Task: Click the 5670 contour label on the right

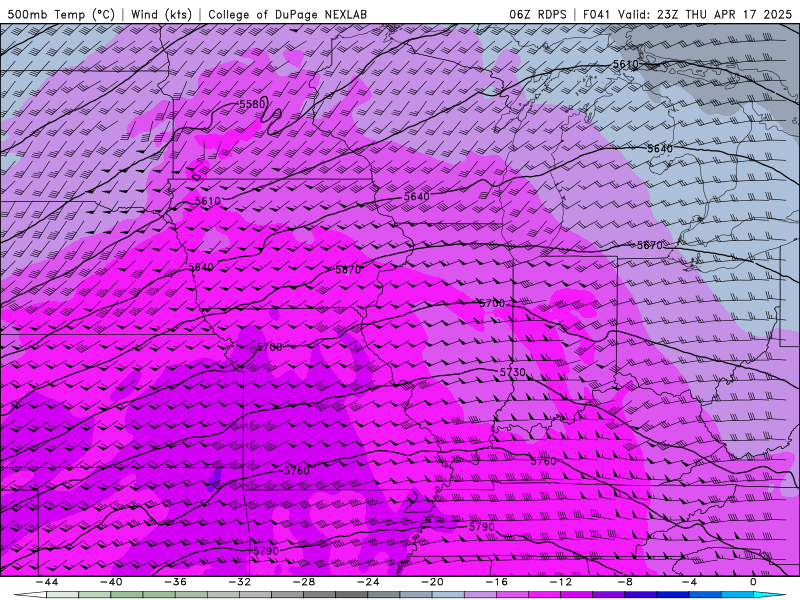Action: click(649, 245)
